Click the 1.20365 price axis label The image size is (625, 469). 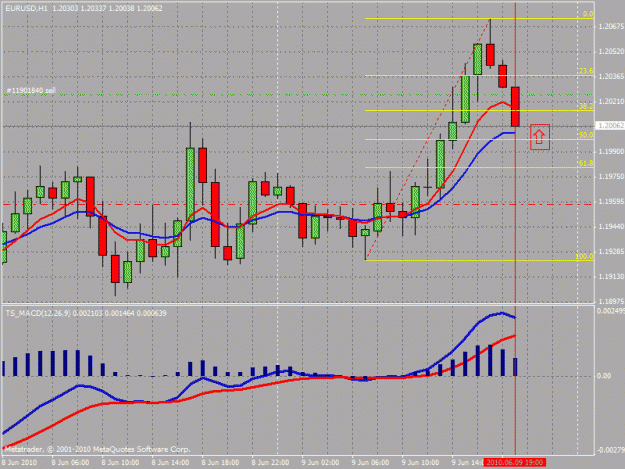tap(611, 77)
